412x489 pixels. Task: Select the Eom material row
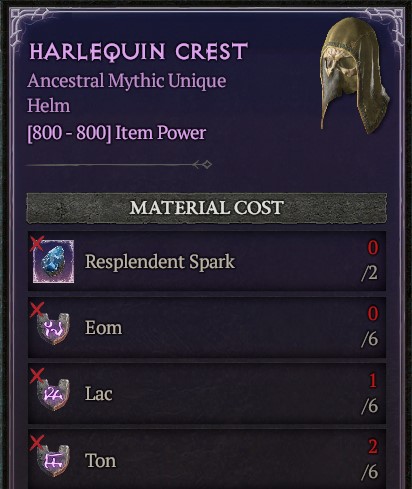pyautogui.click(x=207, y=328)
